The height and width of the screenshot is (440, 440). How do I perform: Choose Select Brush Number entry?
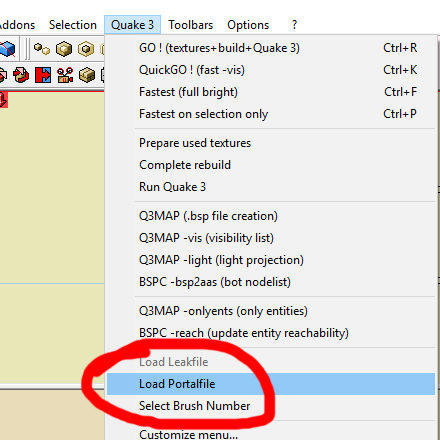[x=271, y=406]
